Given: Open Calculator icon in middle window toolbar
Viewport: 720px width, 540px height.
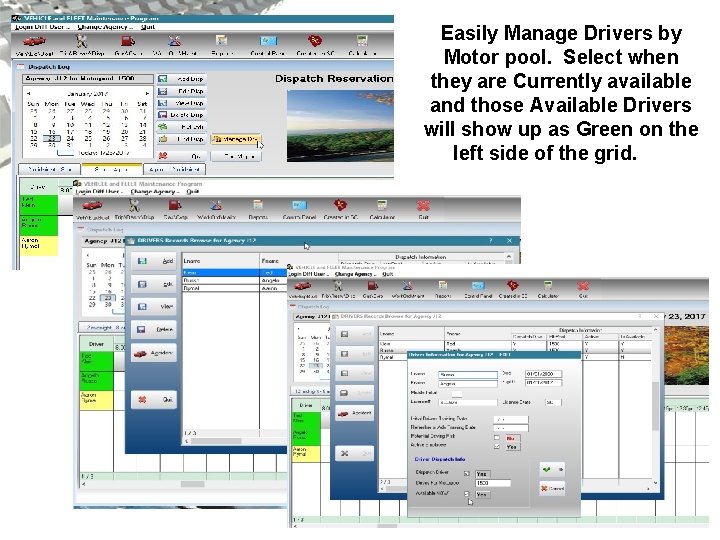Looking at the screenshot, I should (382, 205).
